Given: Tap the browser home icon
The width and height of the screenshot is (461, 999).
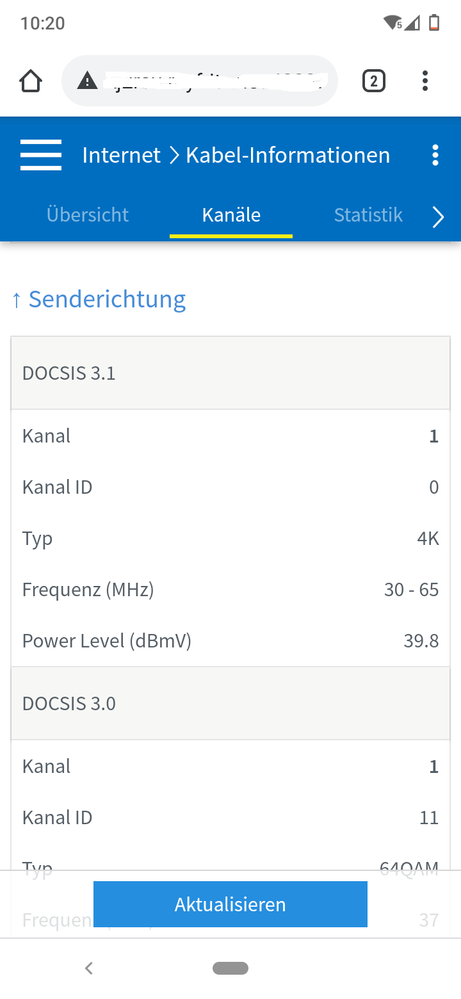Looking at the screenshot, I should (31, 81).
